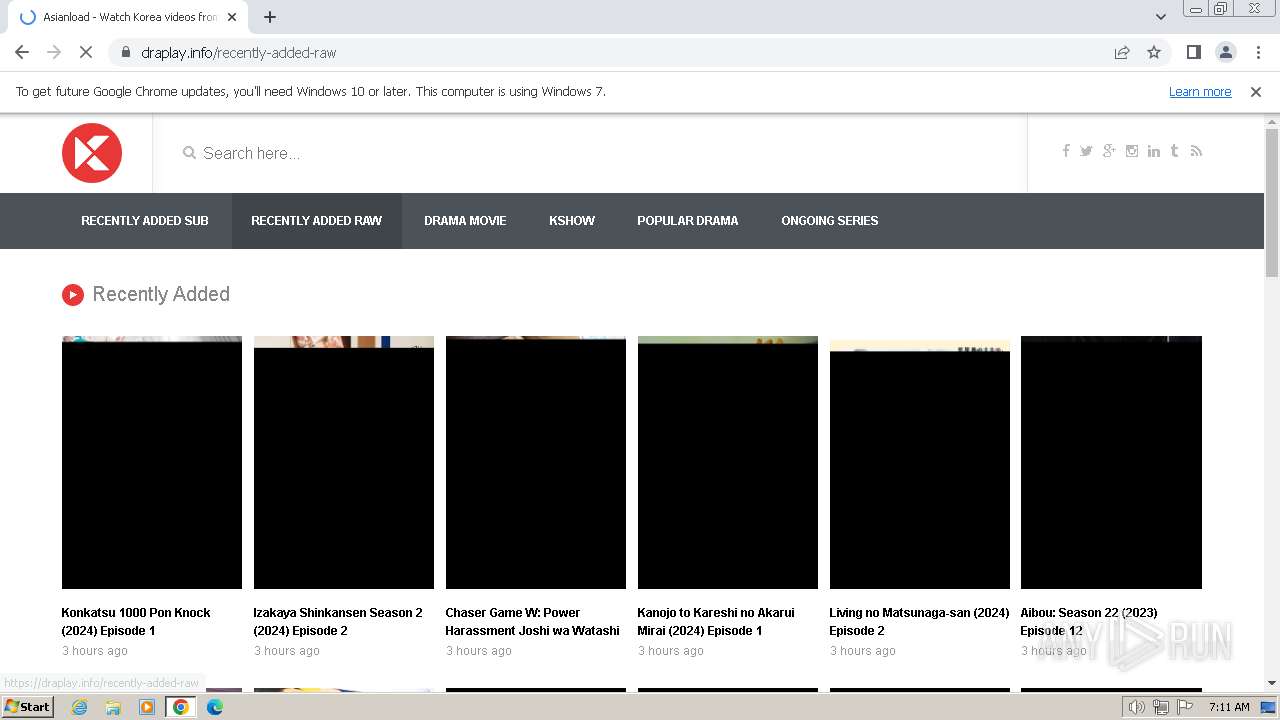Open the Ongoing Series section
The image size is (1280, 720).
(830, 221)
